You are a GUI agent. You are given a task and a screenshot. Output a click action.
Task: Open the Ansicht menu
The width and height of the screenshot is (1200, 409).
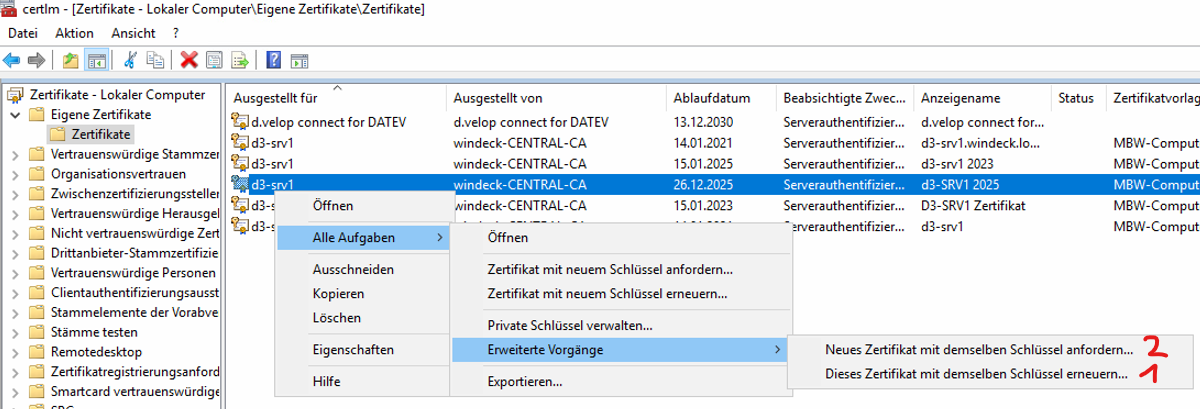pyautogui.click(x=133, y=33)
